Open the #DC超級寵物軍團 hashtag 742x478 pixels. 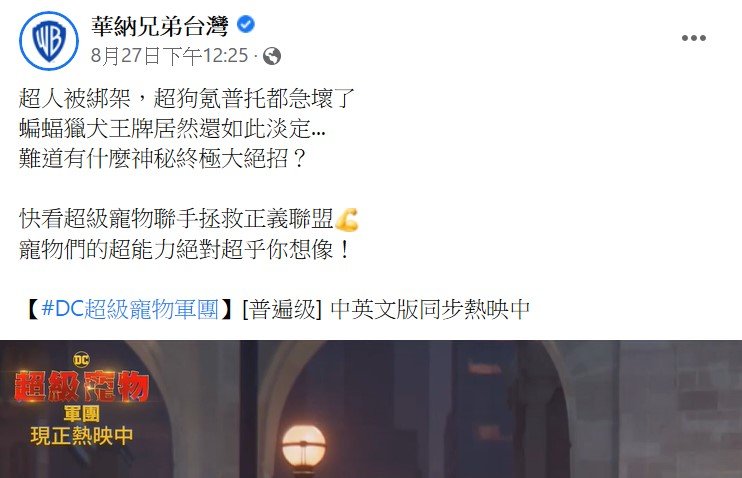[130, 309]
